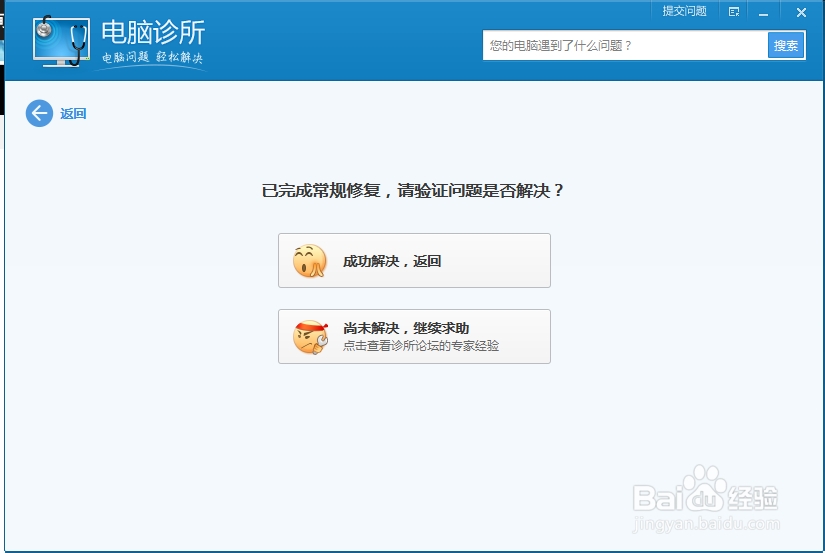The width and height of the screenshot is (825, 553).
Task: Click the blue back arrow icon
Action: pos(39,113)
